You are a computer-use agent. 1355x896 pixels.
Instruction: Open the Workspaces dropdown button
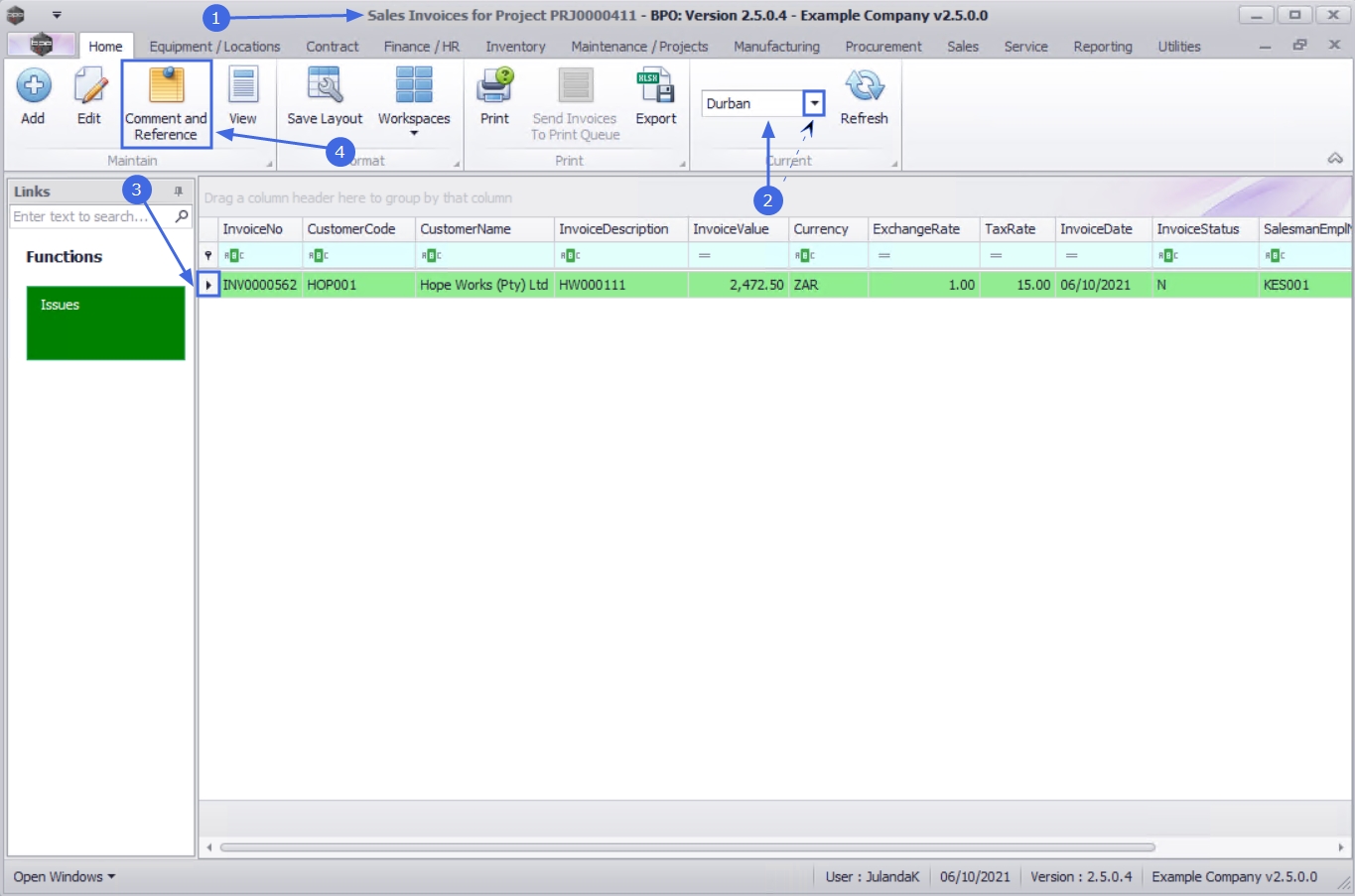pyautogui.click(x=414, y=102)
